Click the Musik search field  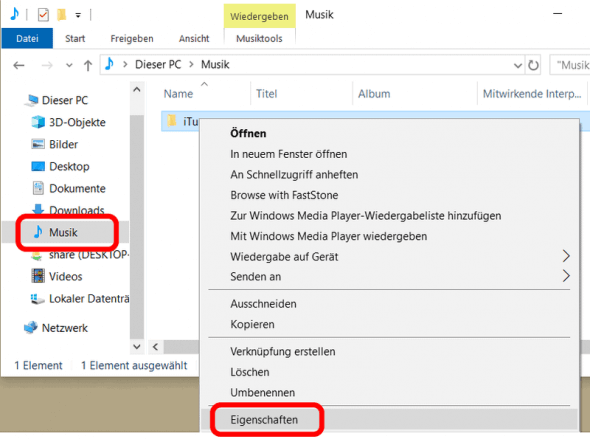[x=570, y=65]
